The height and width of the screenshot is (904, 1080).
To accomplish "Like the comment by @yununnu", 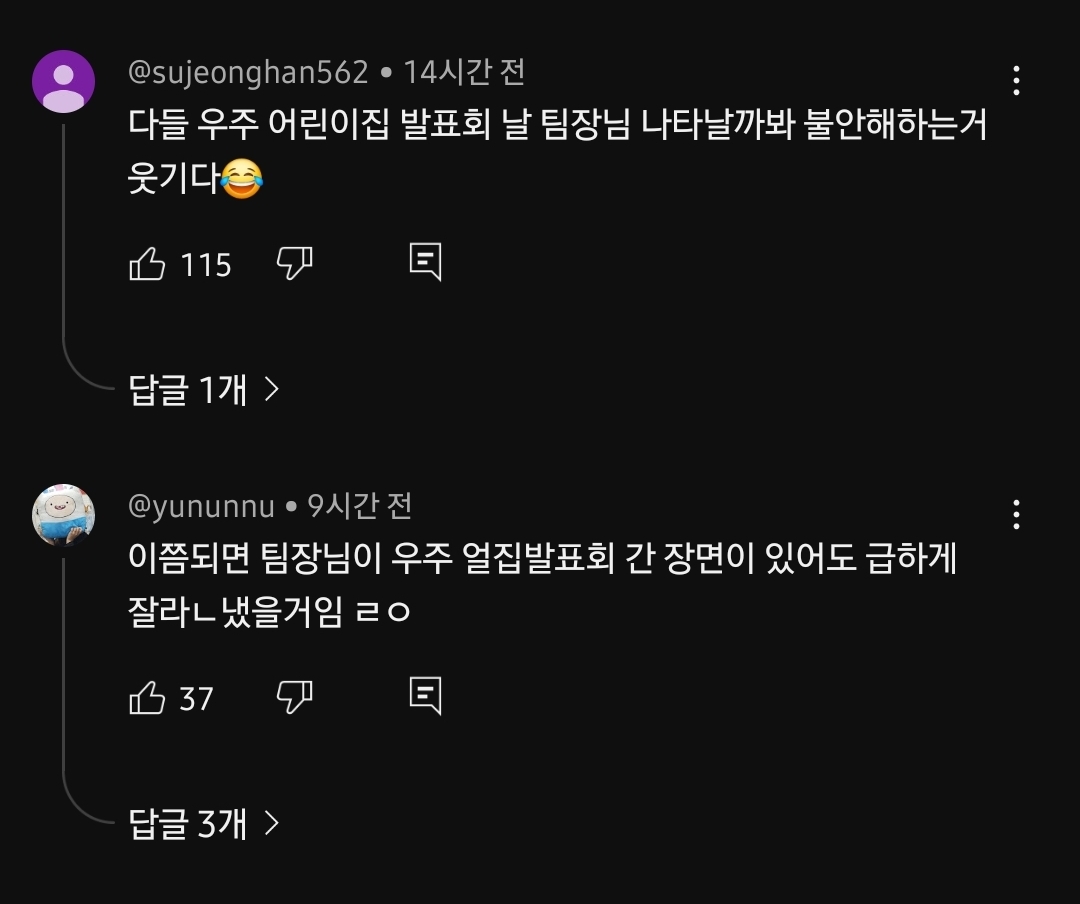I will click(x=148, y=697).
